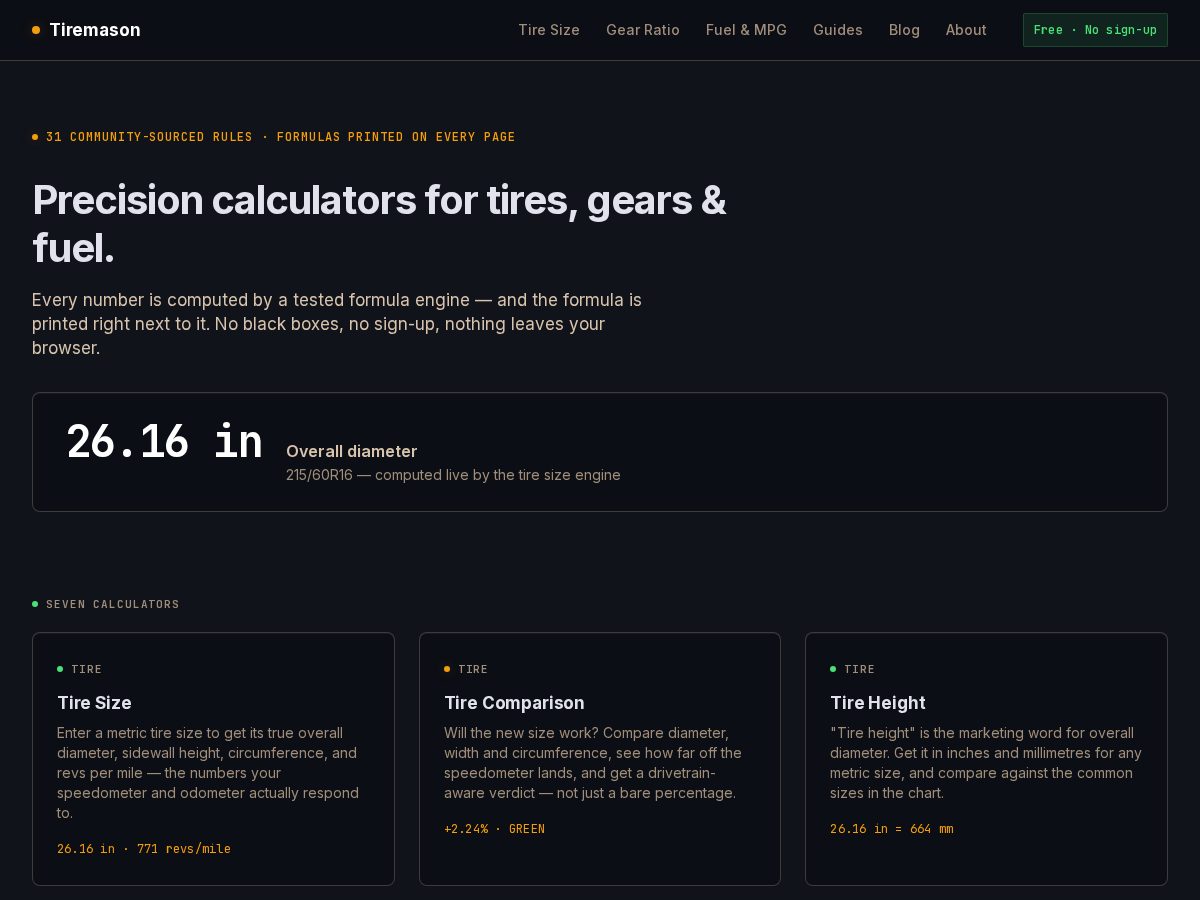Click the Tire Height card description text
Viewport: 1200px width, 900px height.
[986, 763]
